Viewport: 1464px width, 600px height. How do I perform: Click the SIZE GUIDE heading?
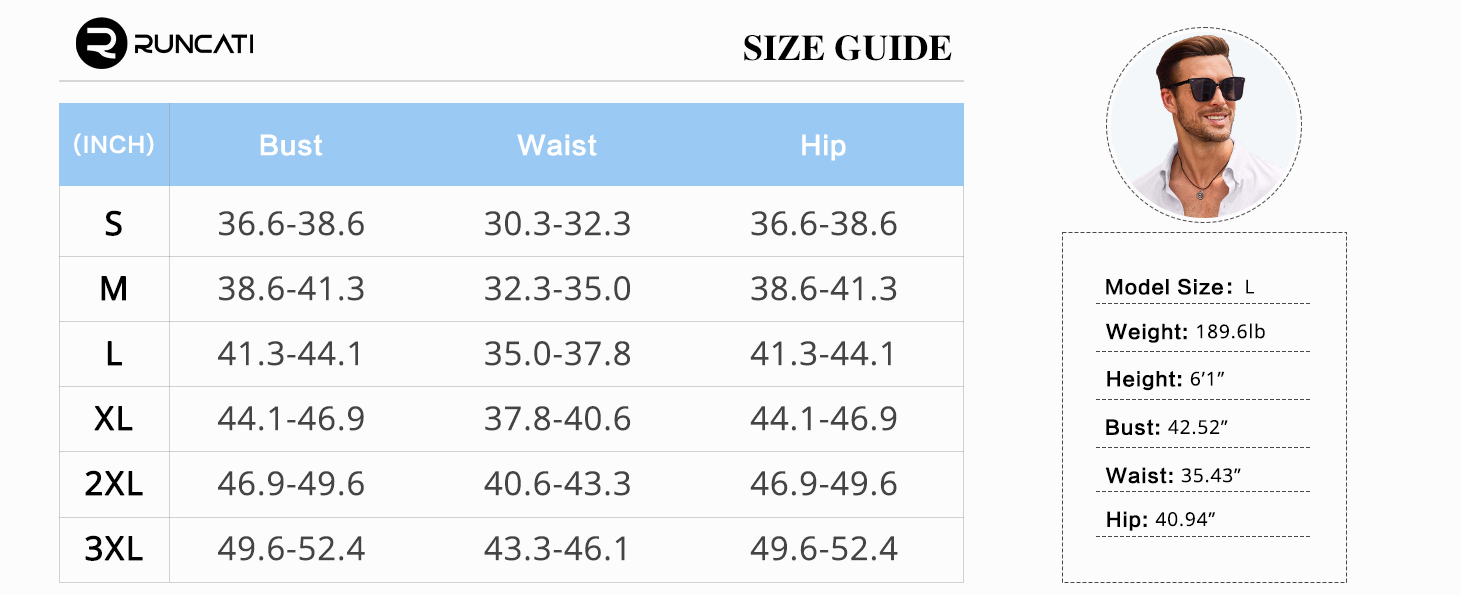[x=847, y=48]
